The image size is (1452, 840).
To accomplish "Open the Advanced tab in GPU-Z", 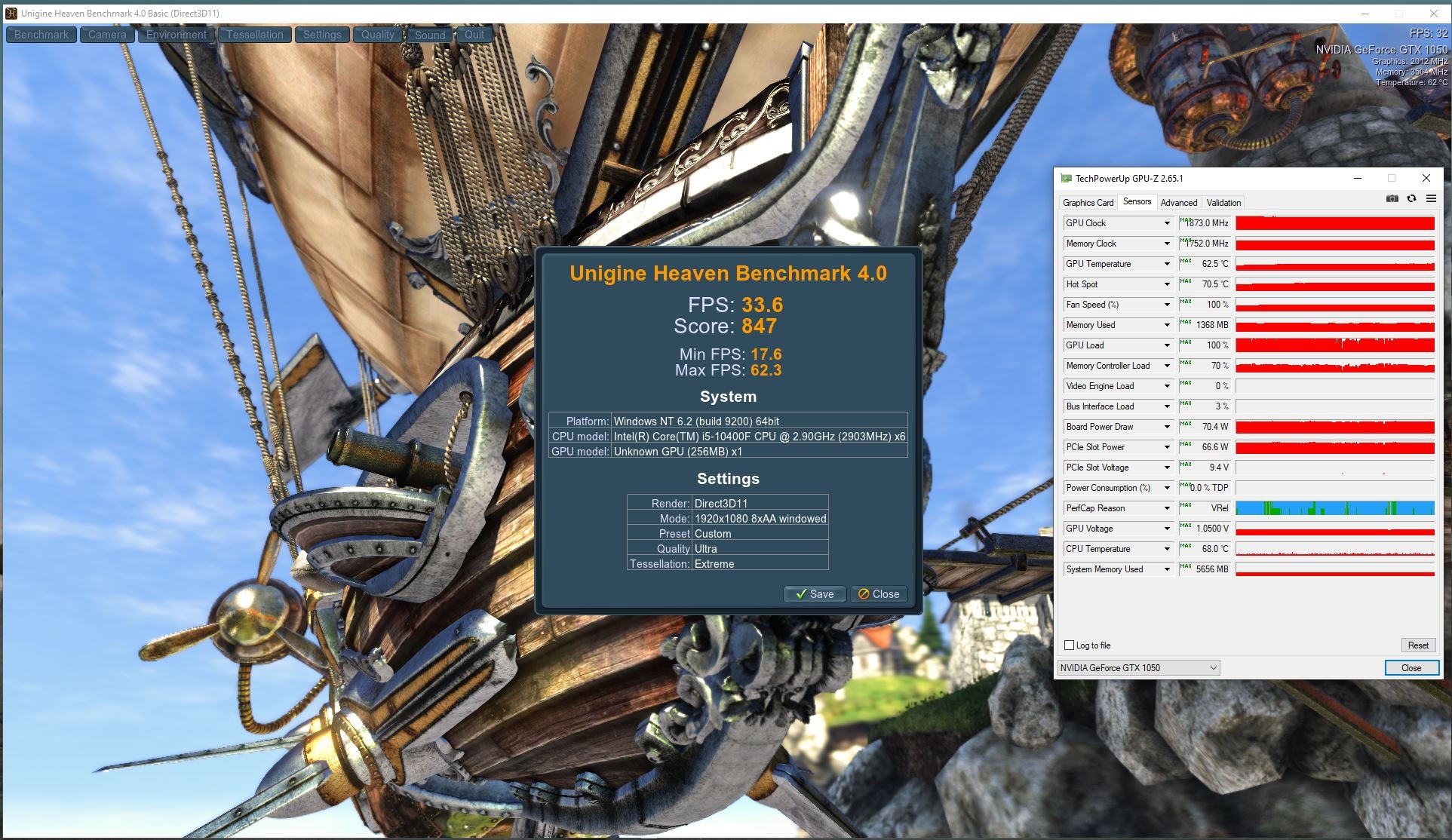I will tap(1178, 203).
